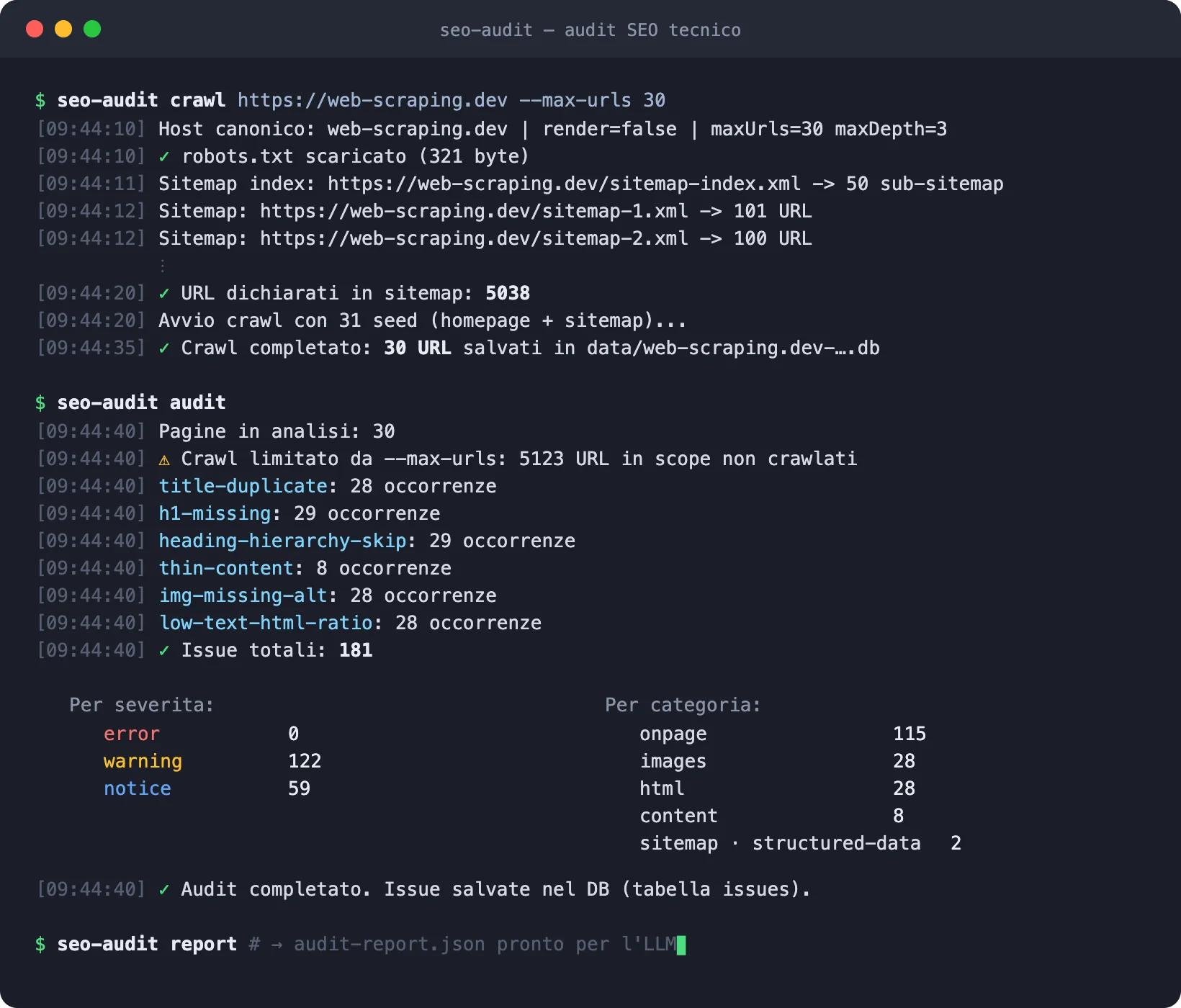Click 'robots.txt scaricato (321 byte)' text
Image resolution: width=1181 pixels, height=1008 pixels.
(x=355, y=156)
